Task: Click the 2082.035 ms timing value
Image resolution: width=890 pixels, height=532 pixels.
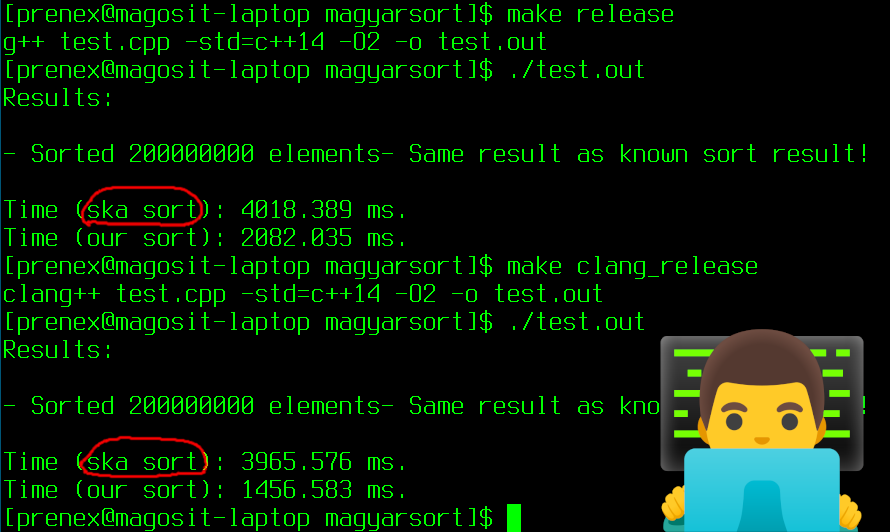Action: click(x=324, y=238)
